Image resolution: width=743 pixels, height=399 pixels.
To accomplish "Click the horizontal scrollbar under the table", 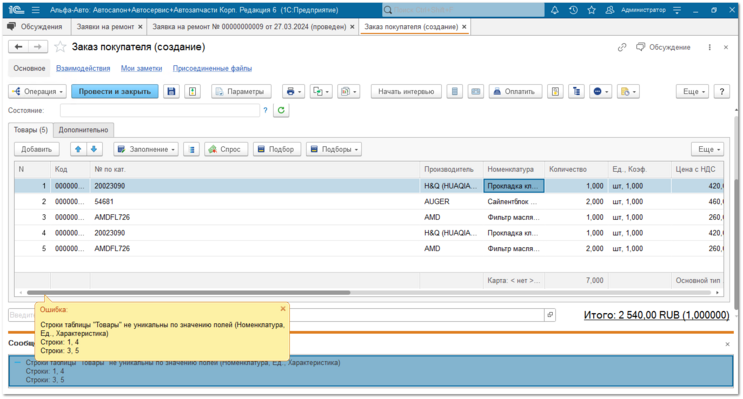I will [189, 293].
